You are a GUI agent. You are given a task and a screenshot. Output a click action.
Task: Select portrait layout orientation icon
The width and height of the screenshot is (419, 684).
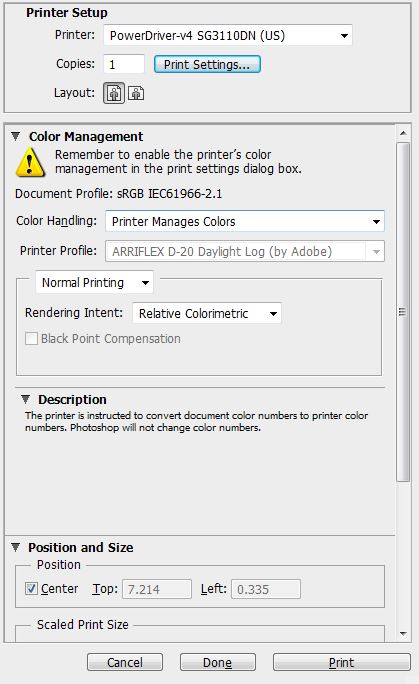coord(114,93)
